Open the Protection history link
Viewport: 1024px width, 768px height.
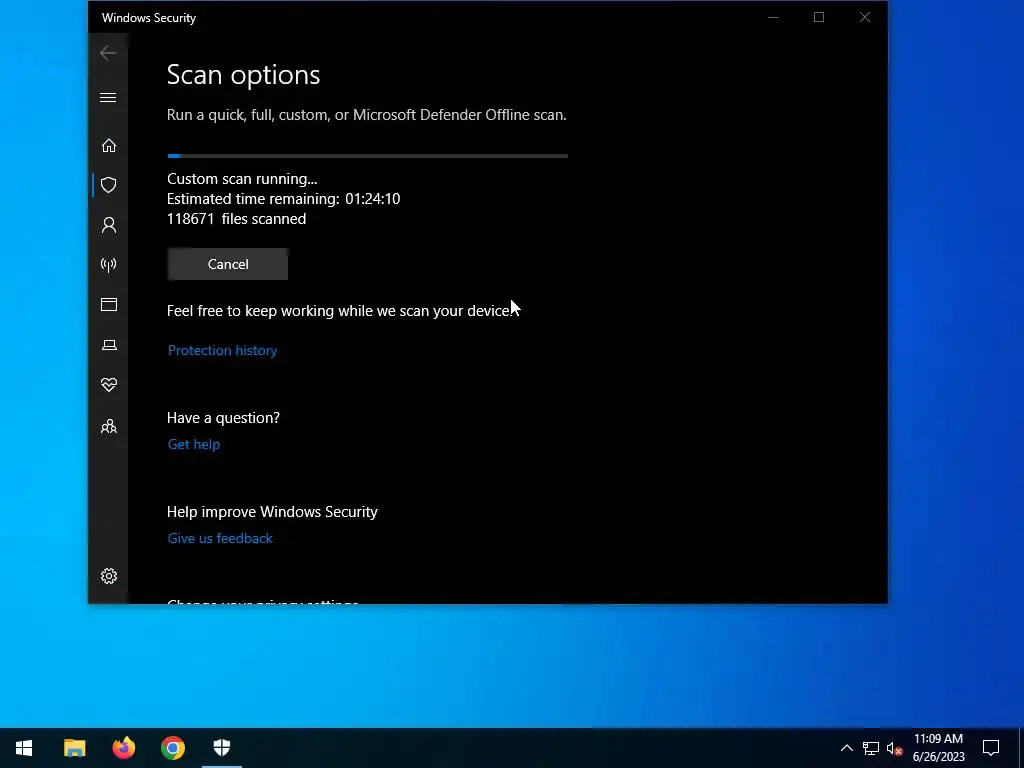(223, 350)
